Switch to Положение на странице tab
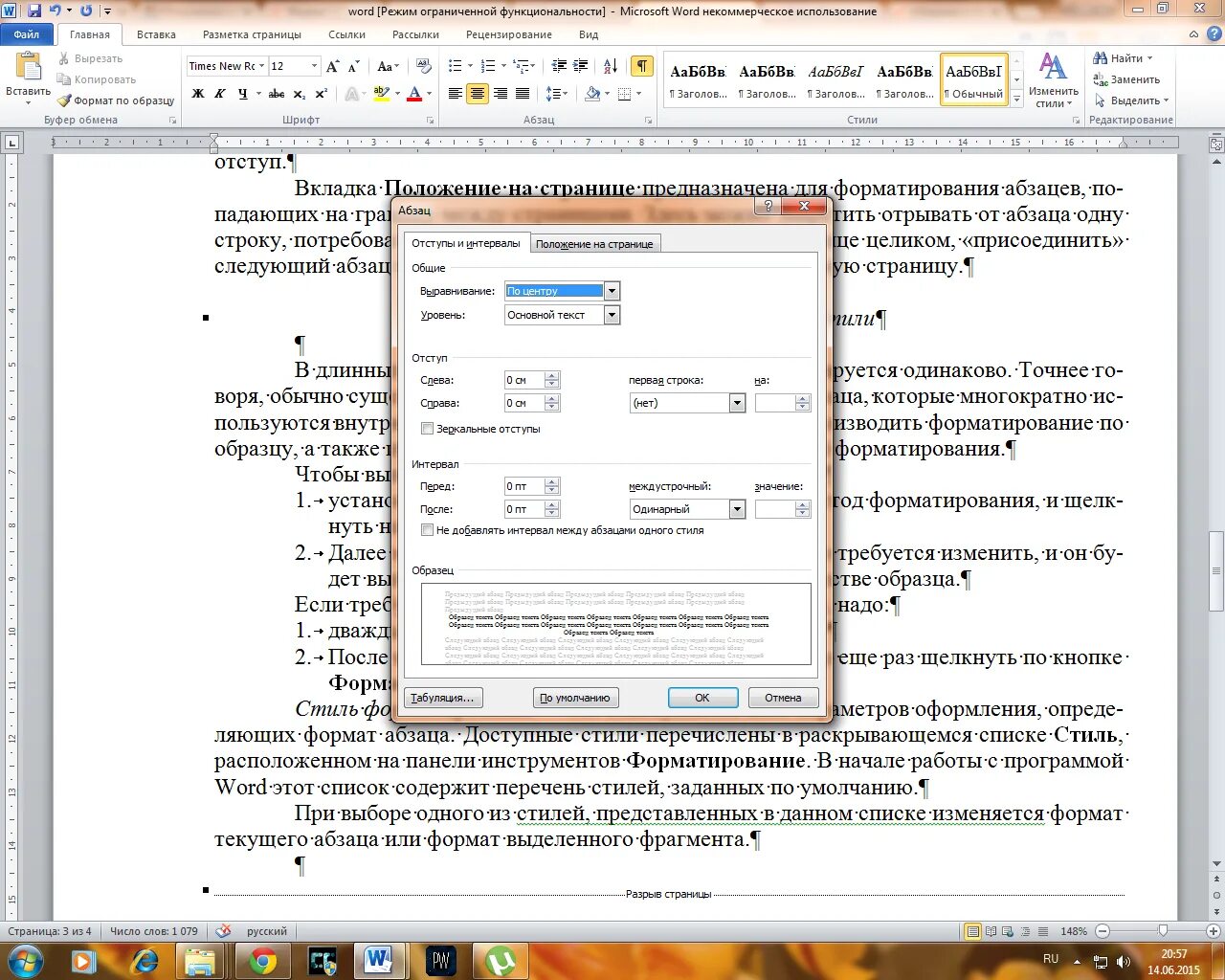This screenshot has height=980, width=1225. coord(594,244)
